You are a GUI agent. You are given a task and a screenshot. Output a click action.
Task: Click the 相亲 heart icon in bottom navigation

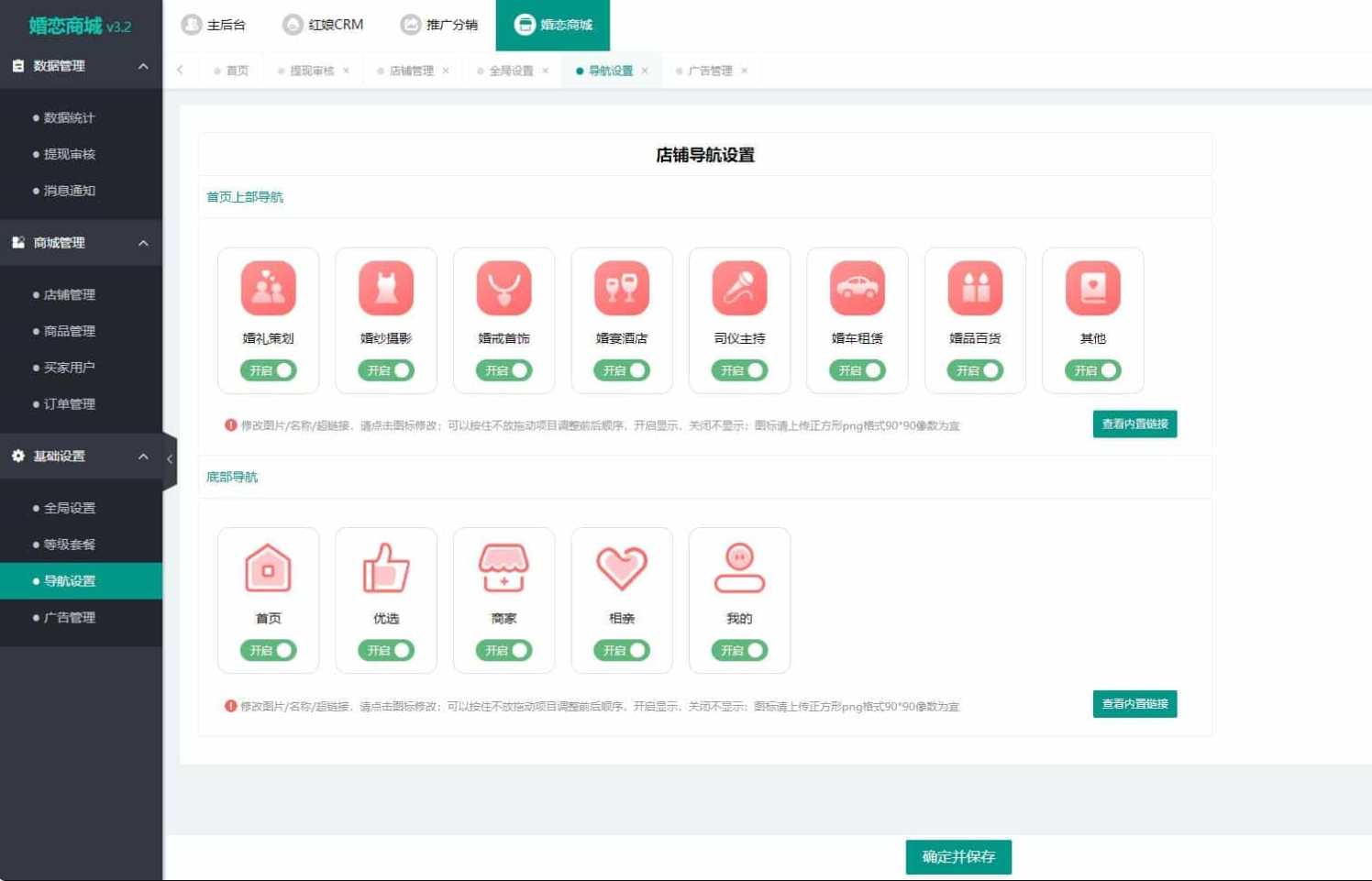tap(622, 567)
